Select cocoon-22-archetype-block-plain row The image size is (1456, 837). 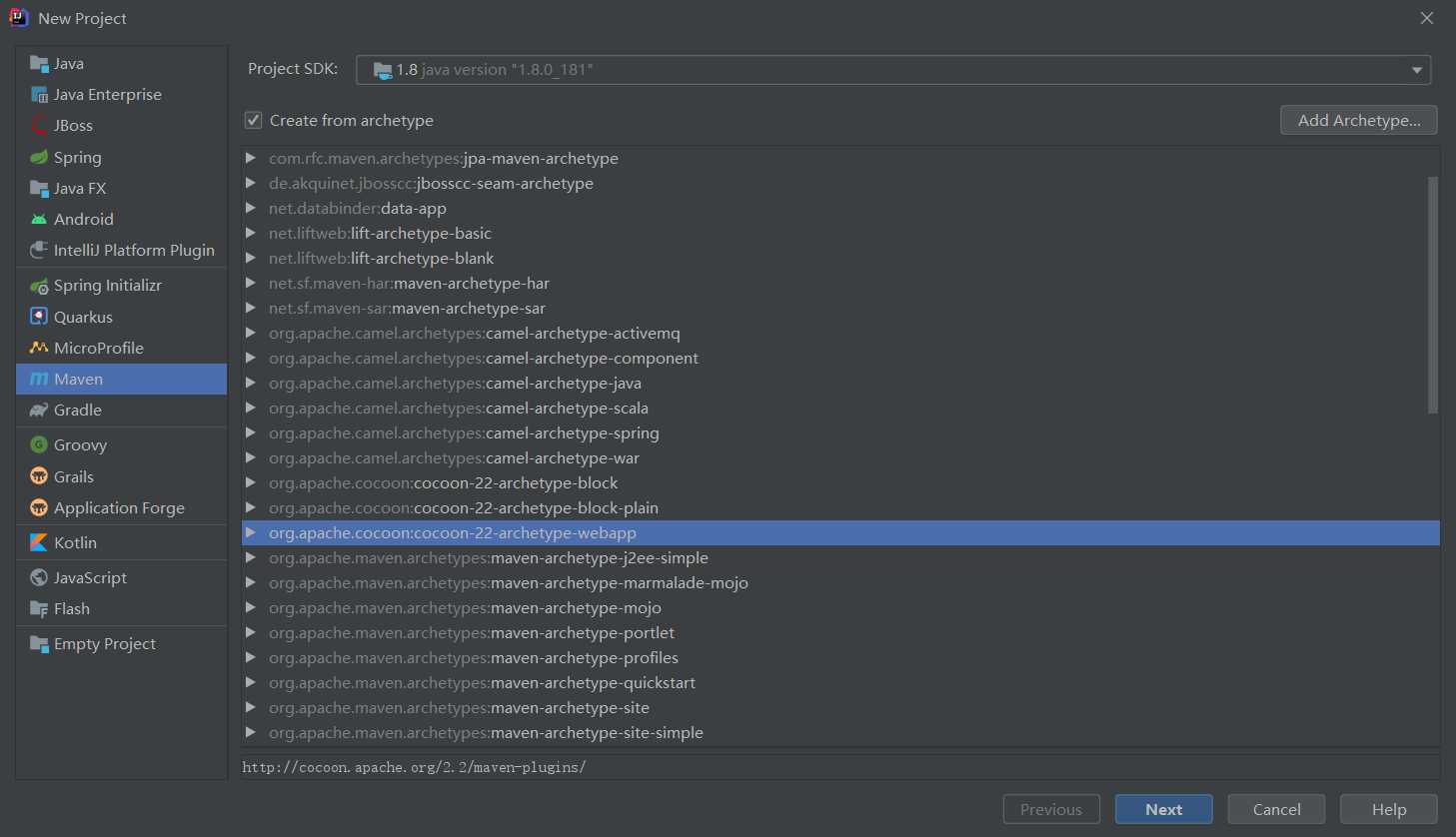(840, 507)
